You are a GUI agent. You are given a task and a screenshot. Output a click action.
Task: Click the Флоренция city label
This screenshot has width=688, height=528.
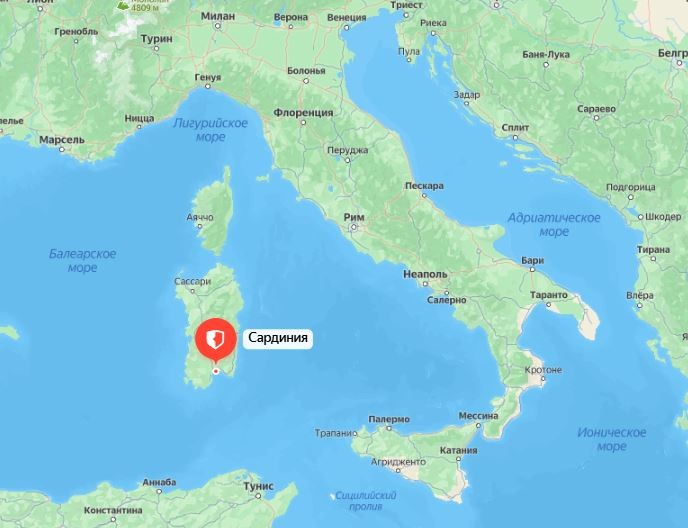(x=303, y=112)
